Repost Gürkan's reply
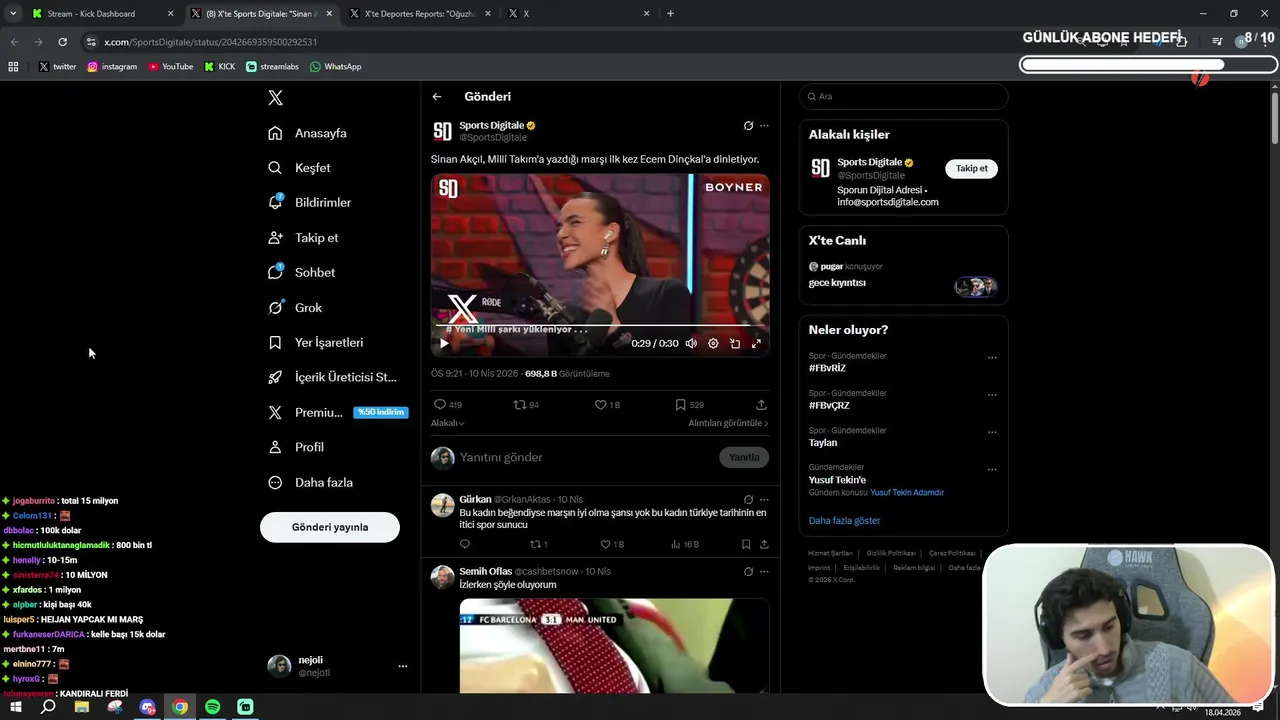The width and height of the screenshot is (1280, 720). pyautogui.click(x=538, y=544)
